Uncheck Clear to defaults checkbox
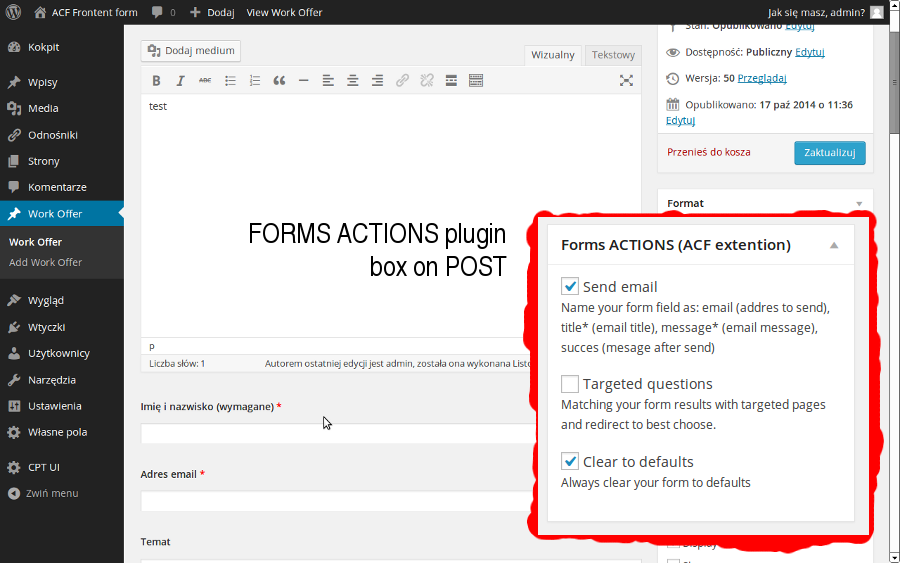The height and width of the screenshot is (563, 900). 569,460
